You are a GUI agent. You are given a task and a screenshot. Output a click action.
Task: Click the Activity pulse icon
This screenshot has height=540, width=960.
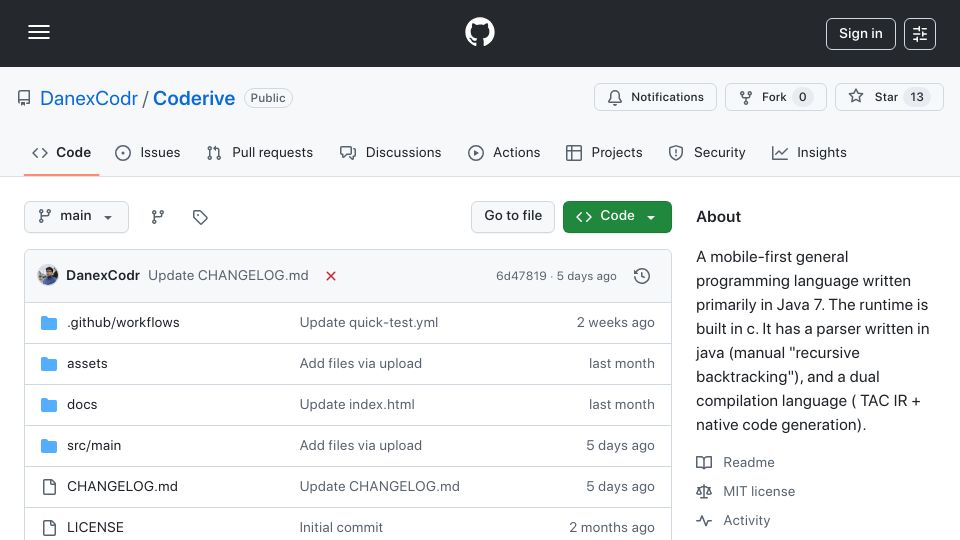click(x=704, y=520)
